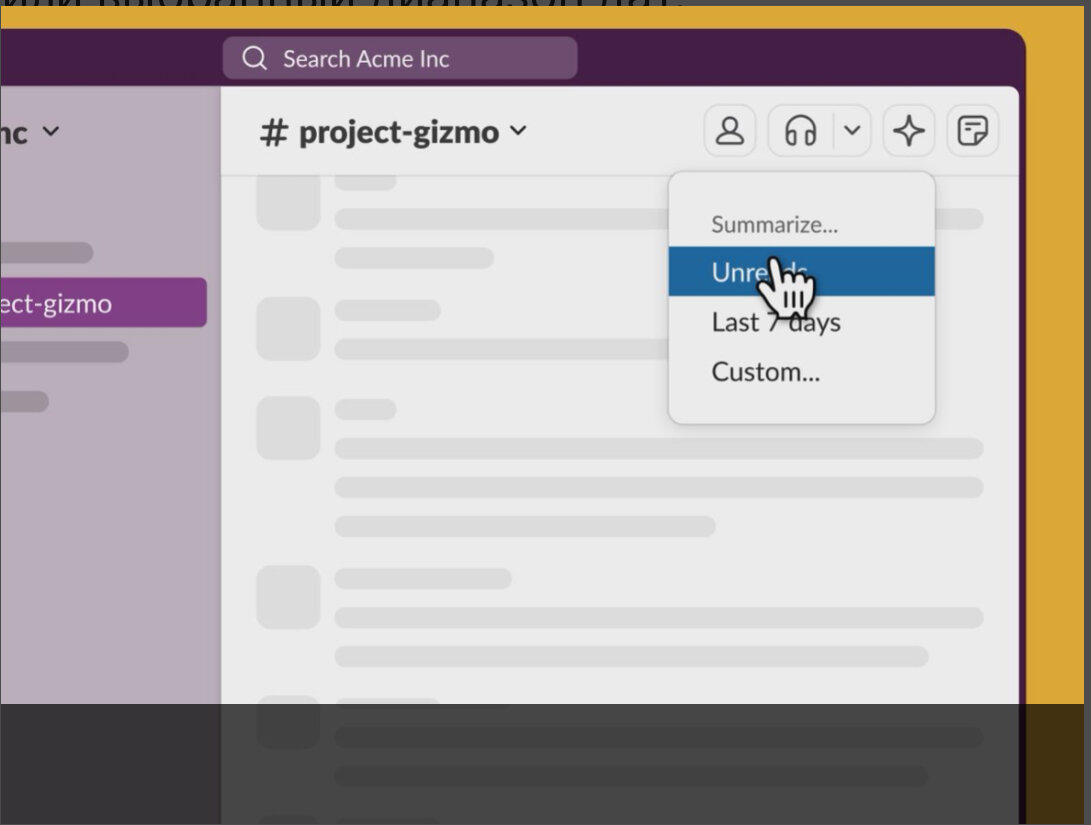This screenshot has height=825, width=1091.
Task: Click the Summarize... menu header
Action: coord(774,225)
